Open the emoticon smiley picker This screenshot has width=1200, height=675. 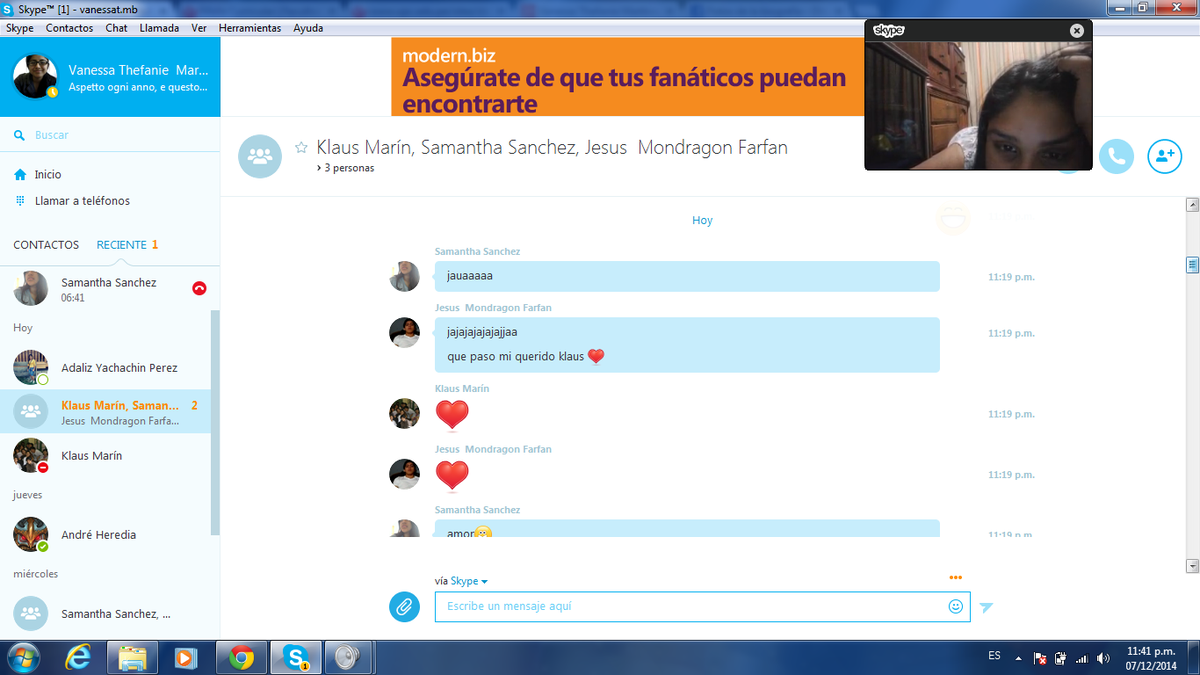coord(956,606)
